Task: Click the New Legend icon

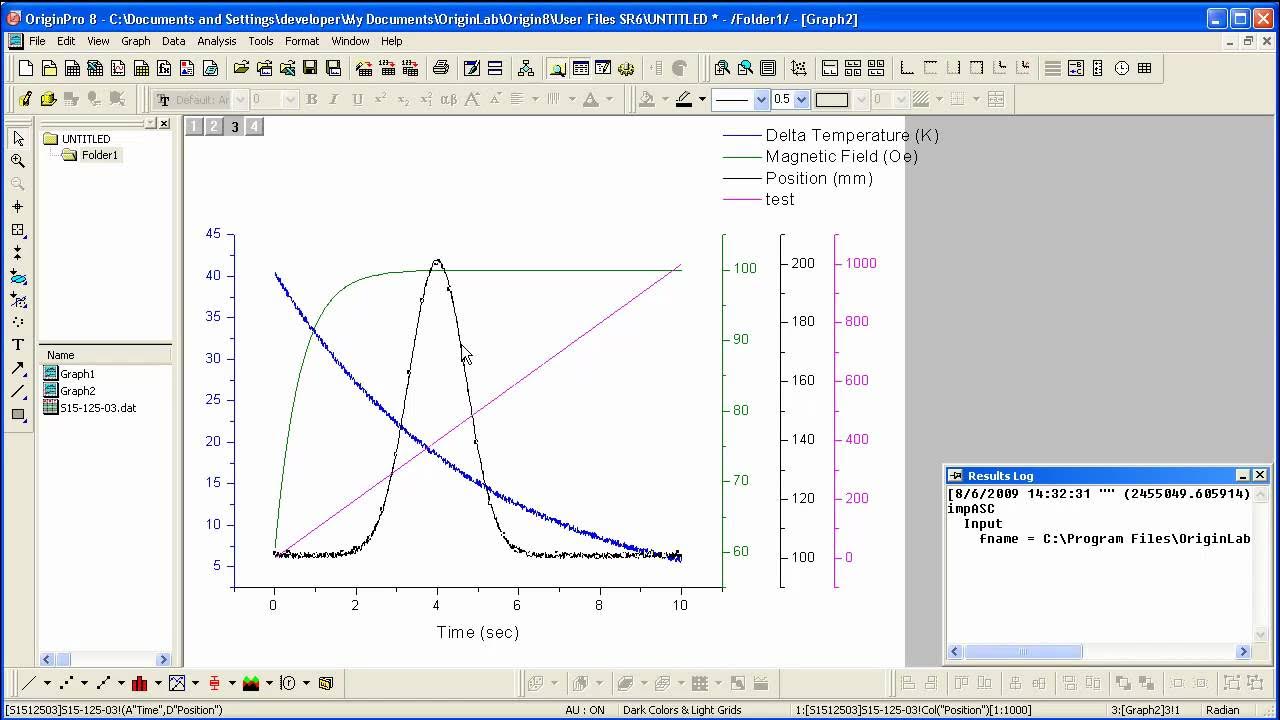Action: pyautogui.click(x=1075, y=68)
